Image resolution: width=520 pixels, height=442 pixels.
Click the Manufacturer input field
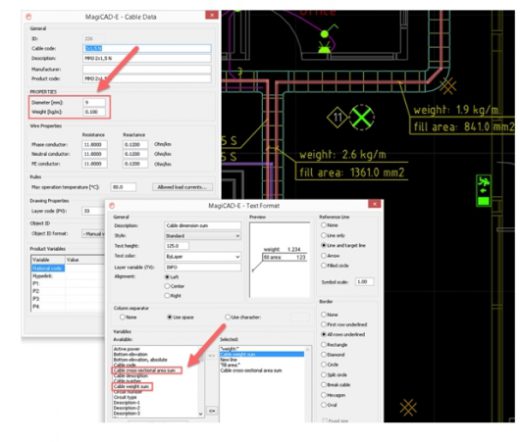point(147,69)
